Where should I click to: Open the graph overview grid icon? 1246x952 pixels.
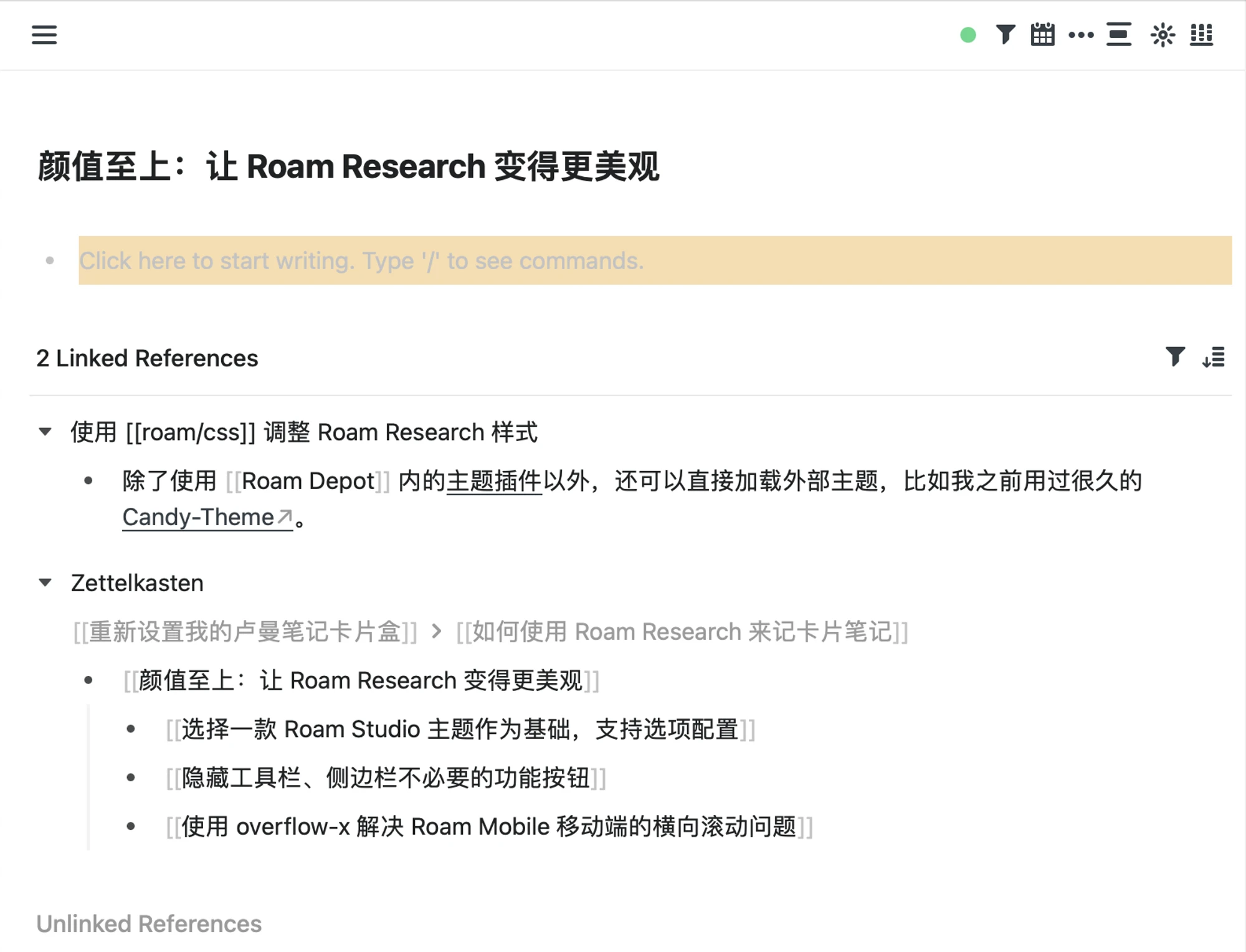[x=1202, y=35]
